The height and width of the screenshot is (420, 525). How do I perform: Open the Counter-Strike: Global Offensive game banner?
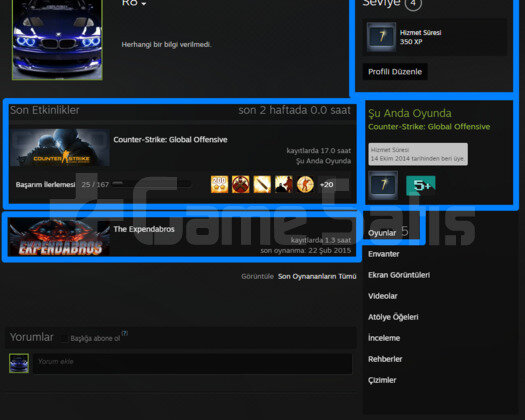pyautogui.click(x=60, y=148)
